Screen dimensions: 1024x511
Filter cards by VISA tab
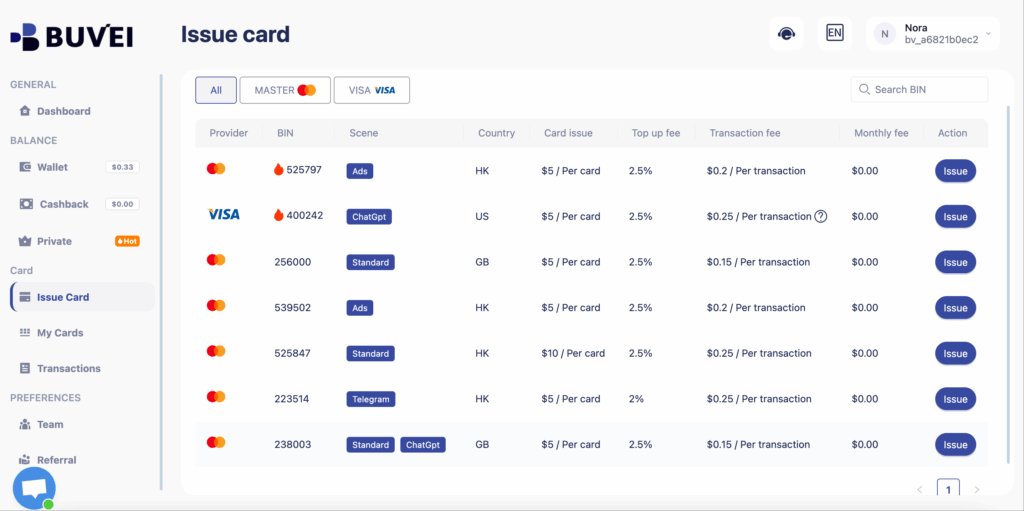tap(371, 90)
